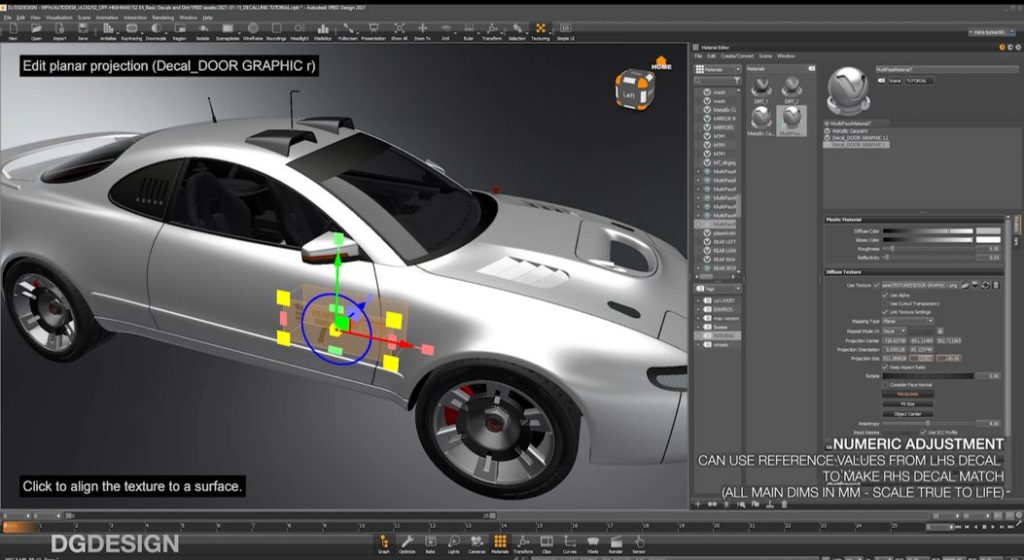Open the VSets module in the bottom bar
The width and height of the screenshot is (1024, 560).
[593, 544]
